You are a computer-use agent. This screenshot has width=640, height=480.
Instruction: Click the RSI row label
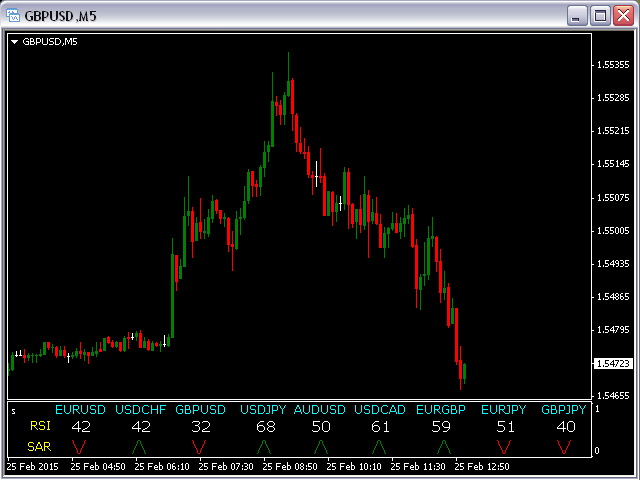coord(40,427)
